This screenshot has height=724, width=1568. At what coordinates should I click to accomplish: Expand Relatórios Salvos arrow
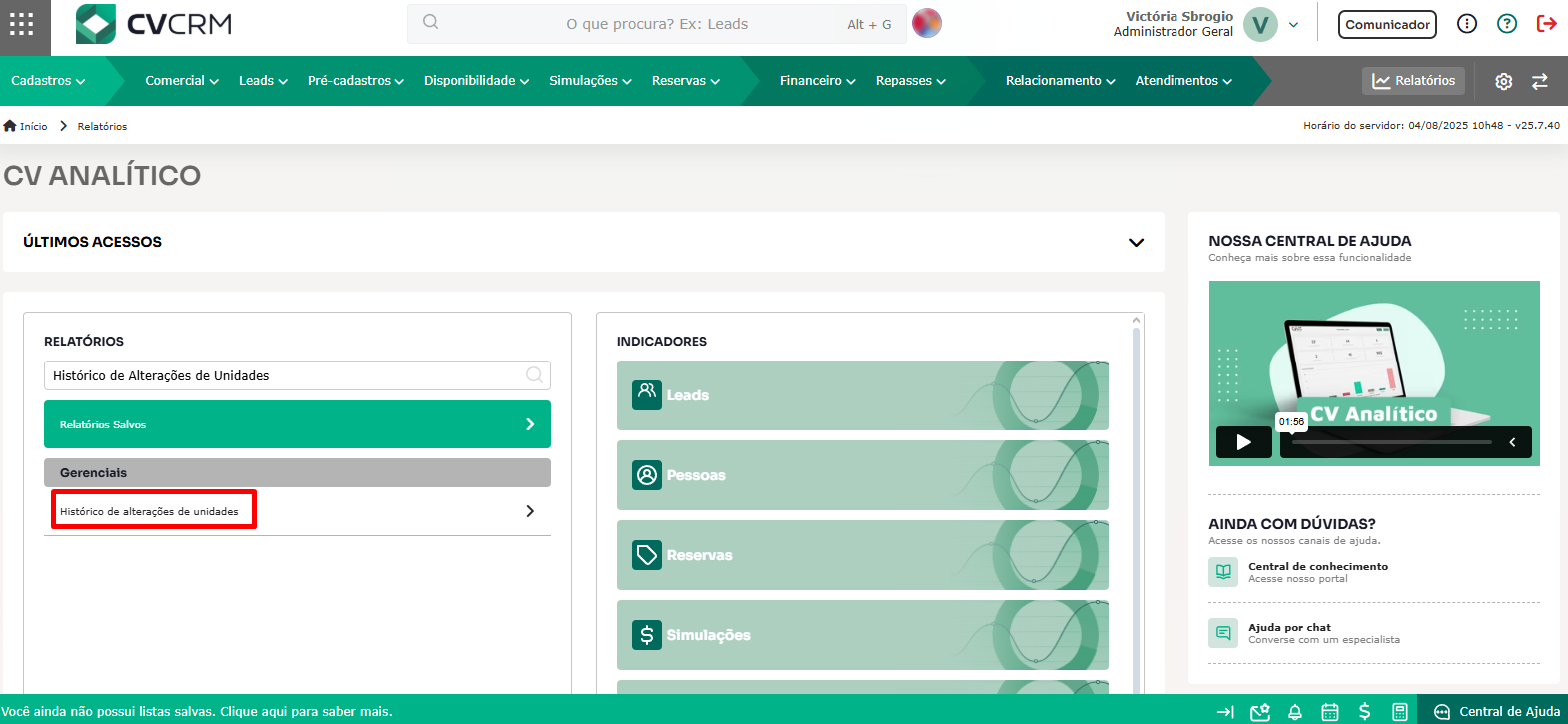tap(530, 424)
